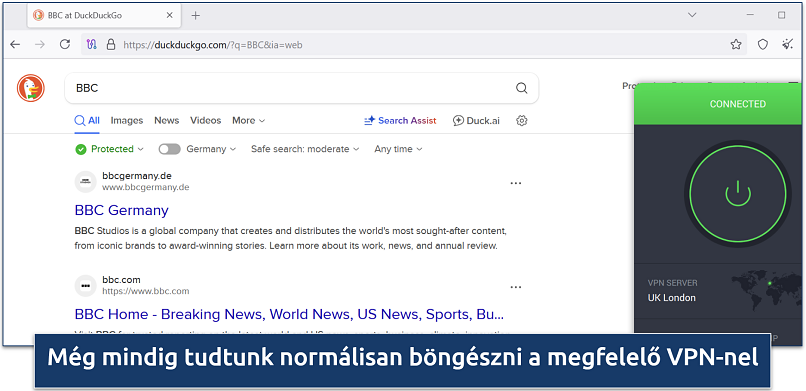Screen dimensions: 806x391
Task: Click the VPN SERVER label
Action: point(672,283)
